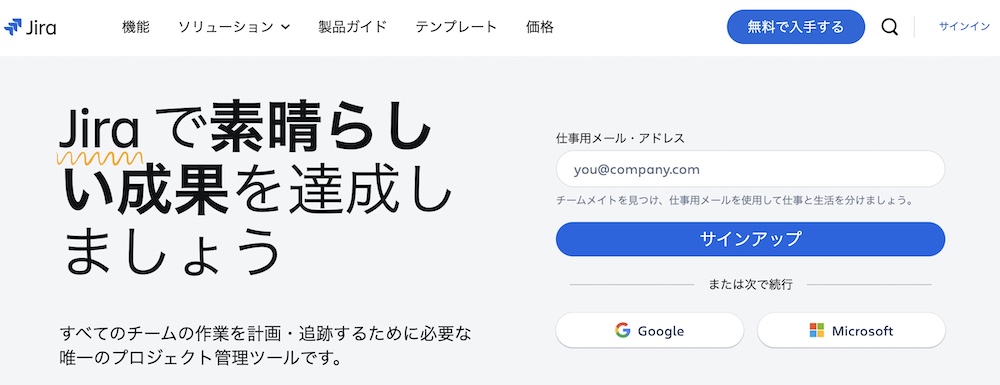1000x385 pixels.
Task: Open the テンプレート navigation item
Action: tap(456, 27)
